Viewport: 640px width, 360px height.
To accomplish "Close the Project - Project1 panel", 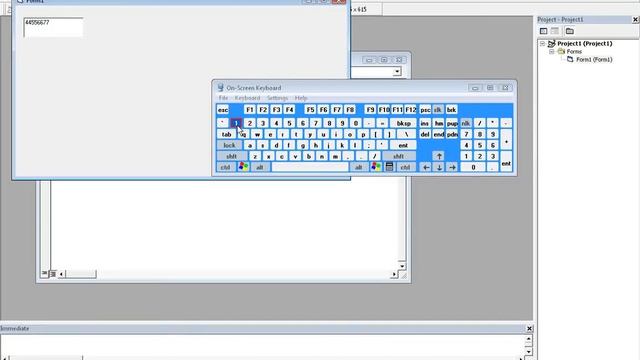I will point(635,20).
